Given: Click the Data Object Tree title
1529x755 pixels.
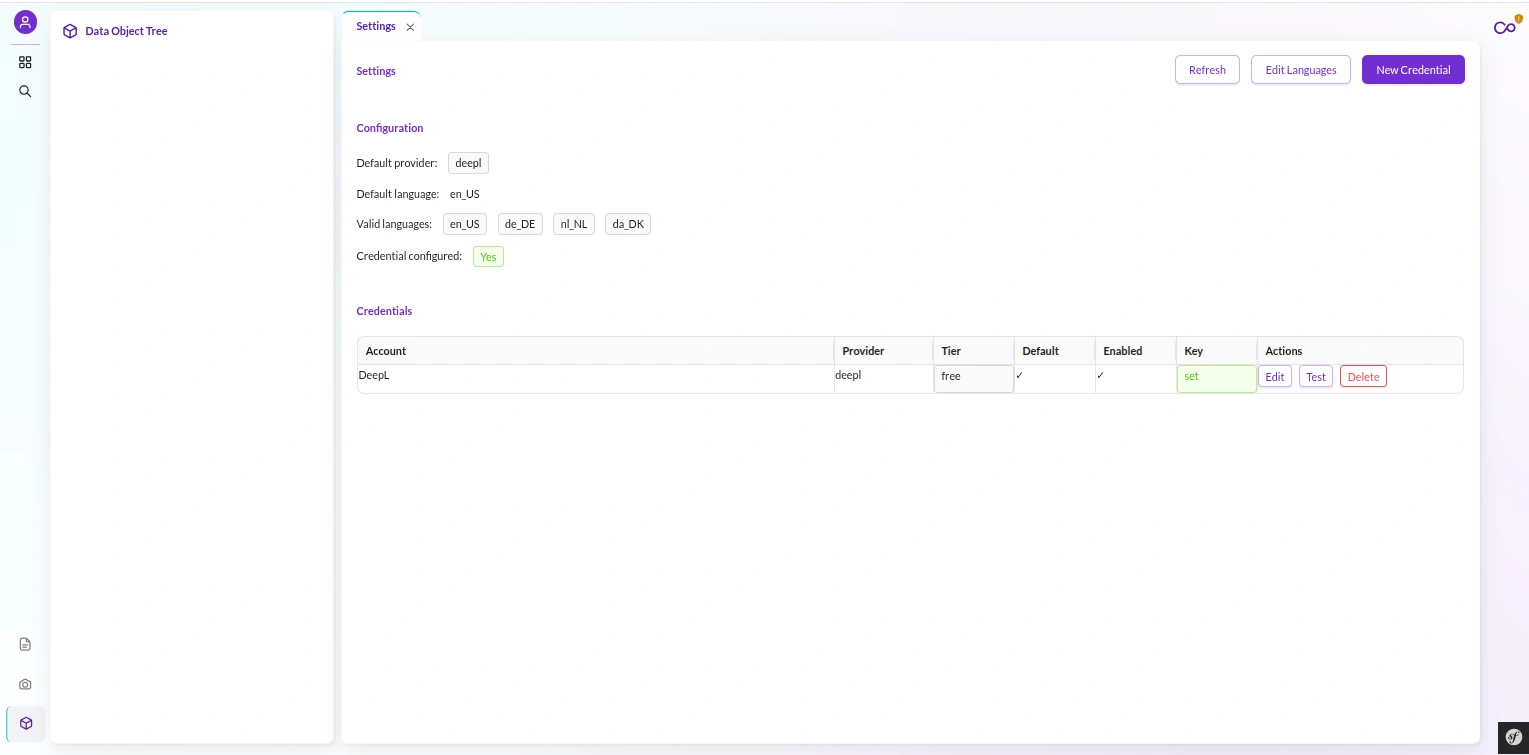Looking at the screenshot, I should coord(126,31).
